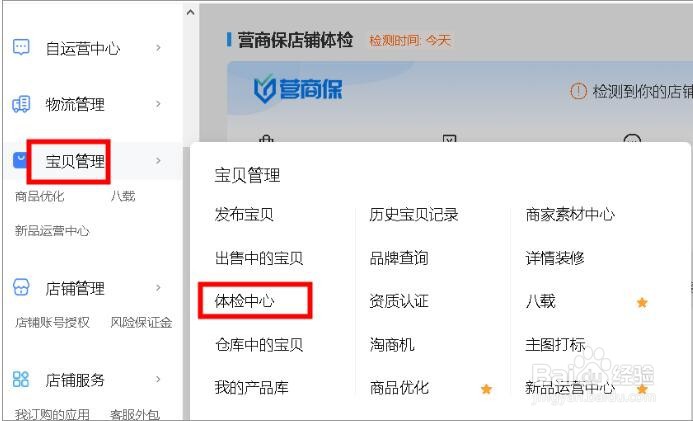Select 淘商机
The image size is (693, 421).
[392, 345]
